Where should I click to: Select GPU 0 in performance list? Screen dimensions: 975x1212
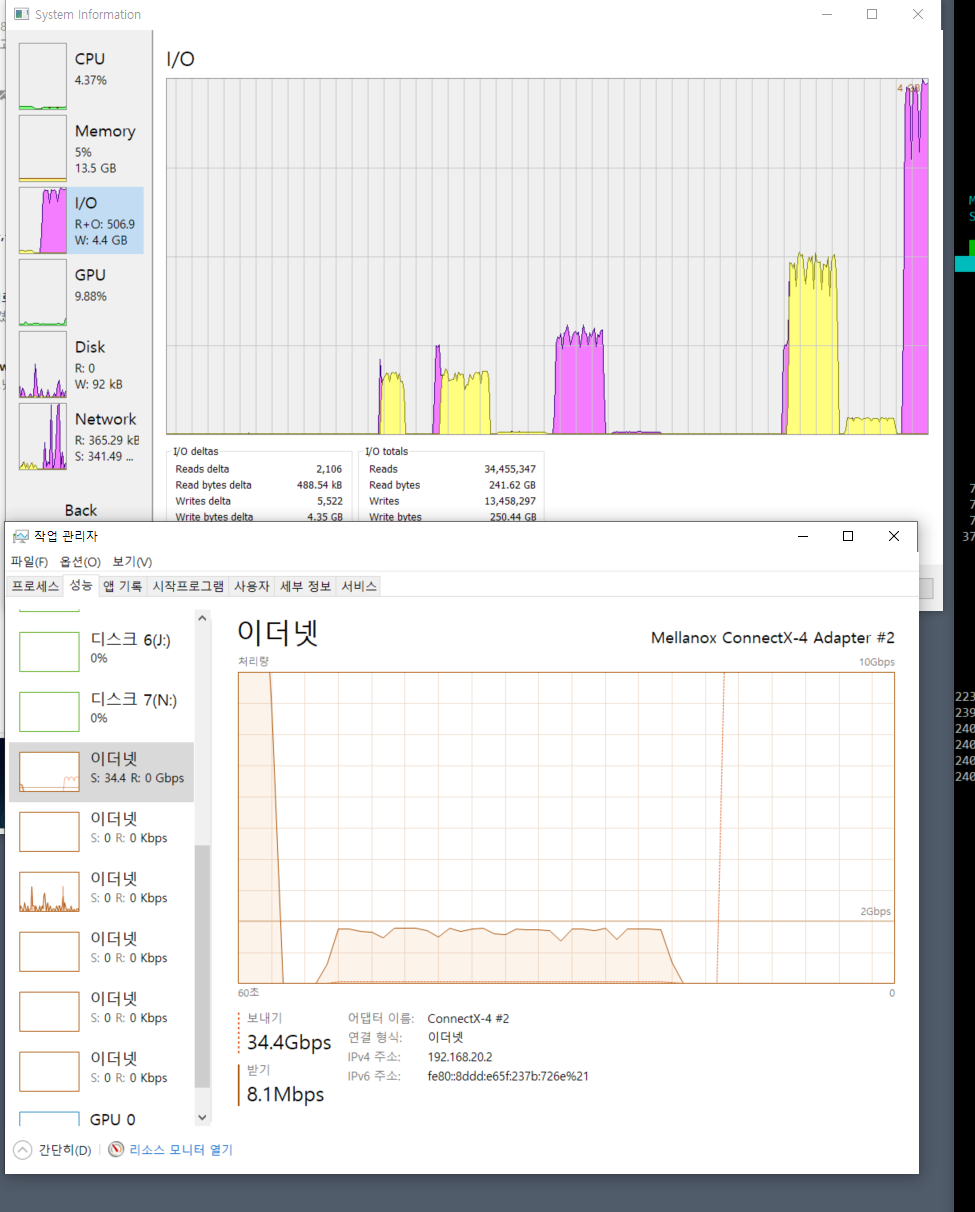tap(101, 1119)
